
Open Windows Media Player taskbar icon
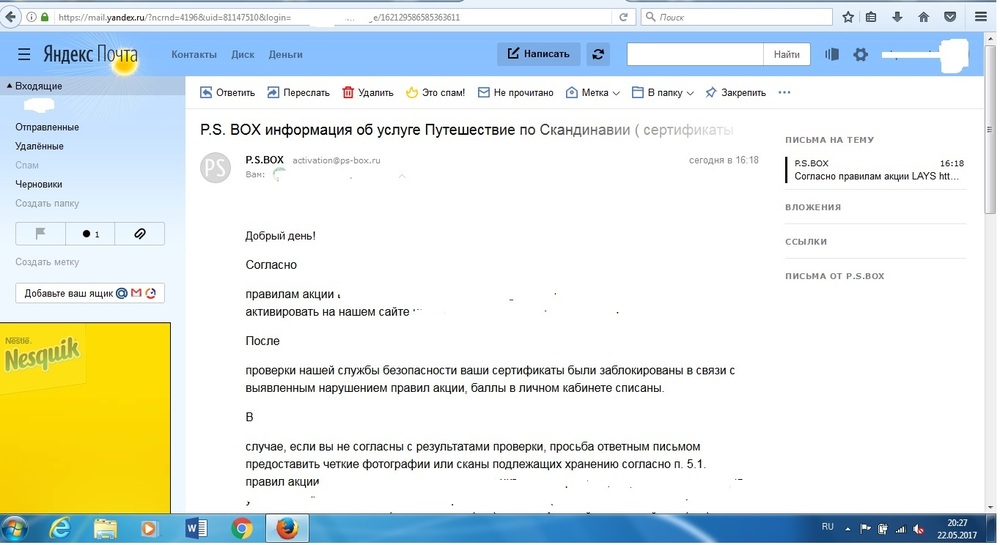(x=149, y=528)
